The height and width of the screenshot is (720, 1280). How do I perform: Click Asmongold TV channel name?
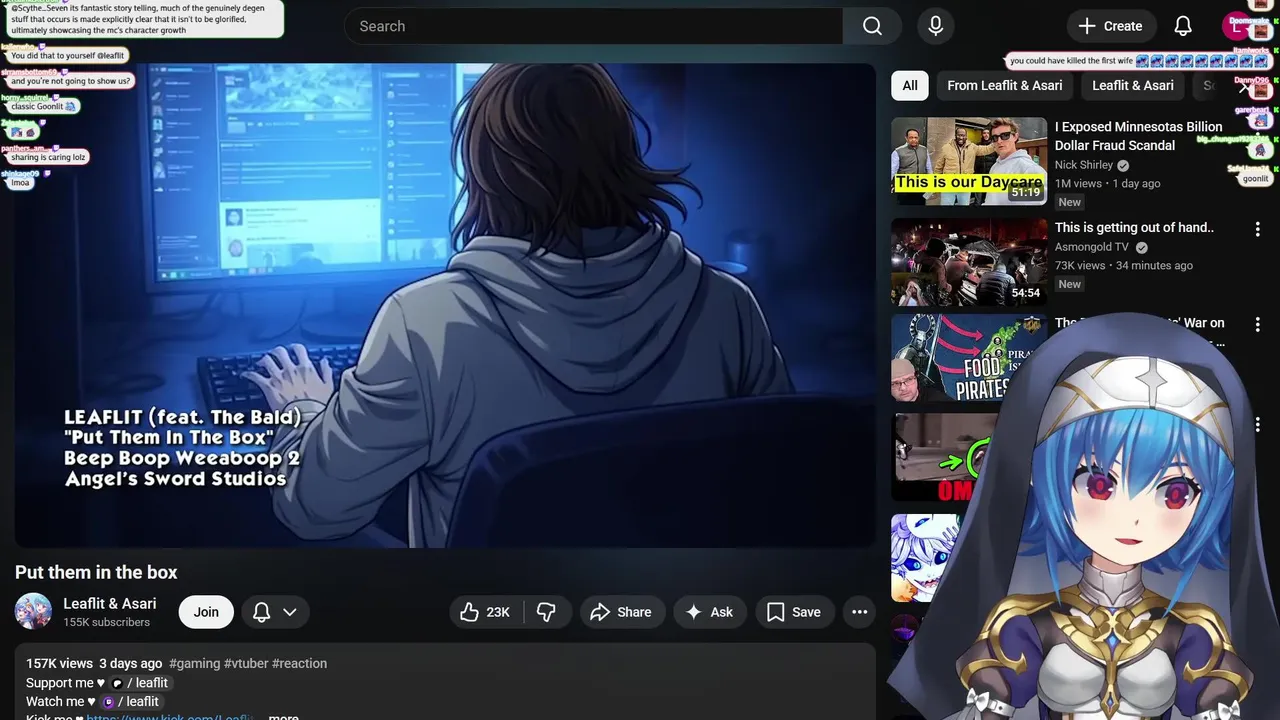tap(1092, 247)
